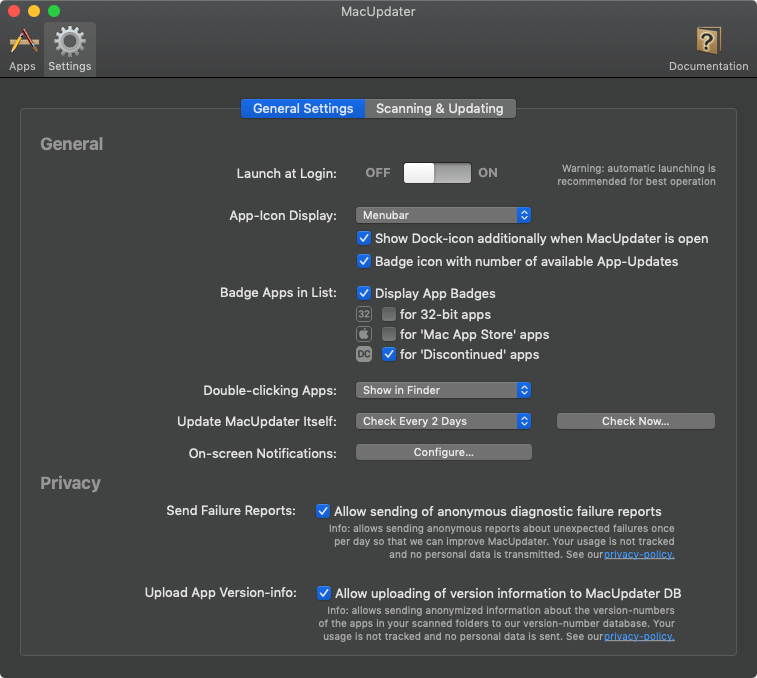The width and height of the screenshot is (757, 678).
Task: Enable badges for 32-bit apps
Action: 389,314
